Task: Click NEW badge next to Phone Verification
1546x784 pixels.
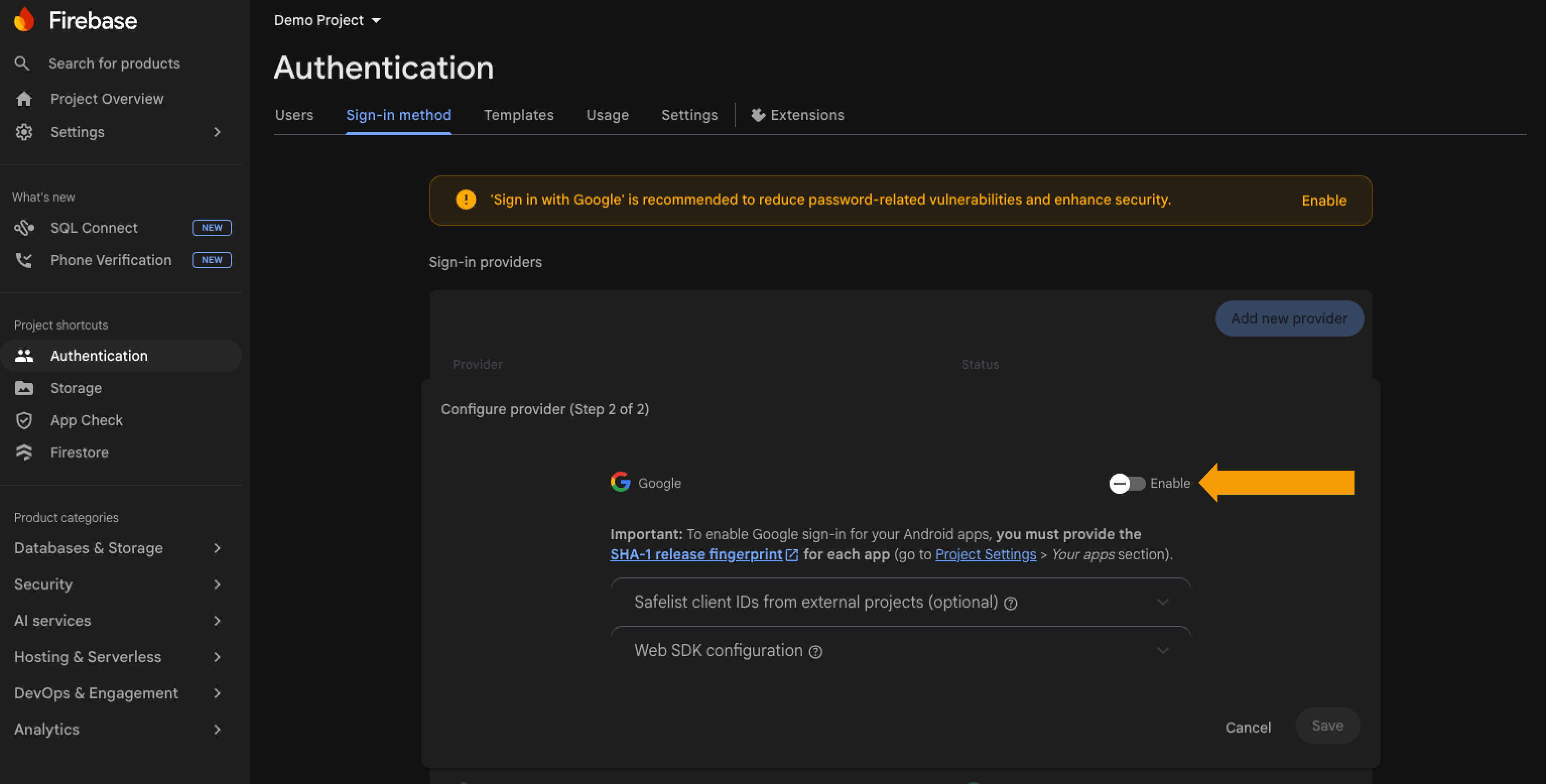Action: [x=212, y=260]
